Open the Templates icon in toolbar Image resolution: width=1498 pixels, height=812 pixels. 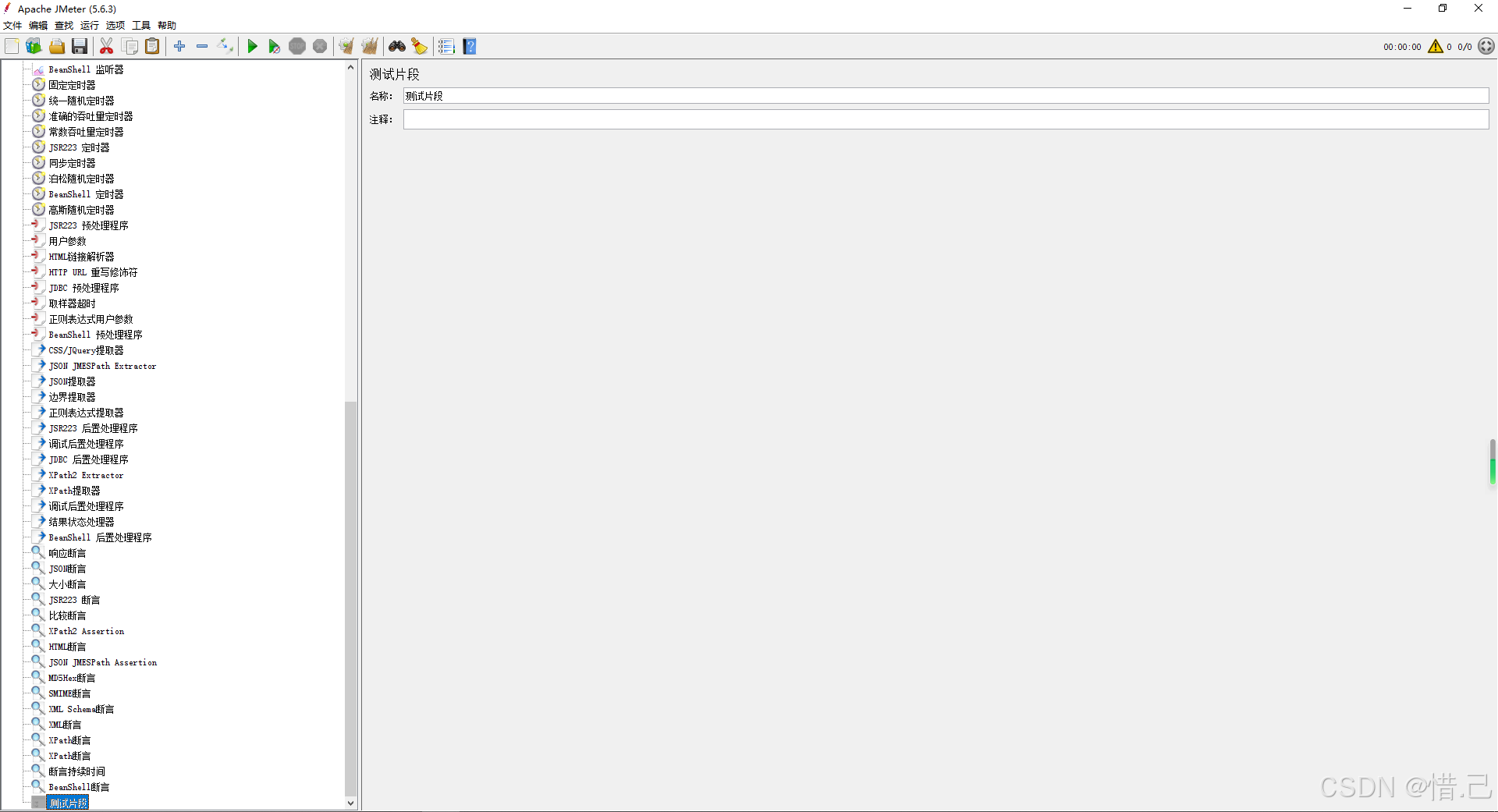click(34, 47)
